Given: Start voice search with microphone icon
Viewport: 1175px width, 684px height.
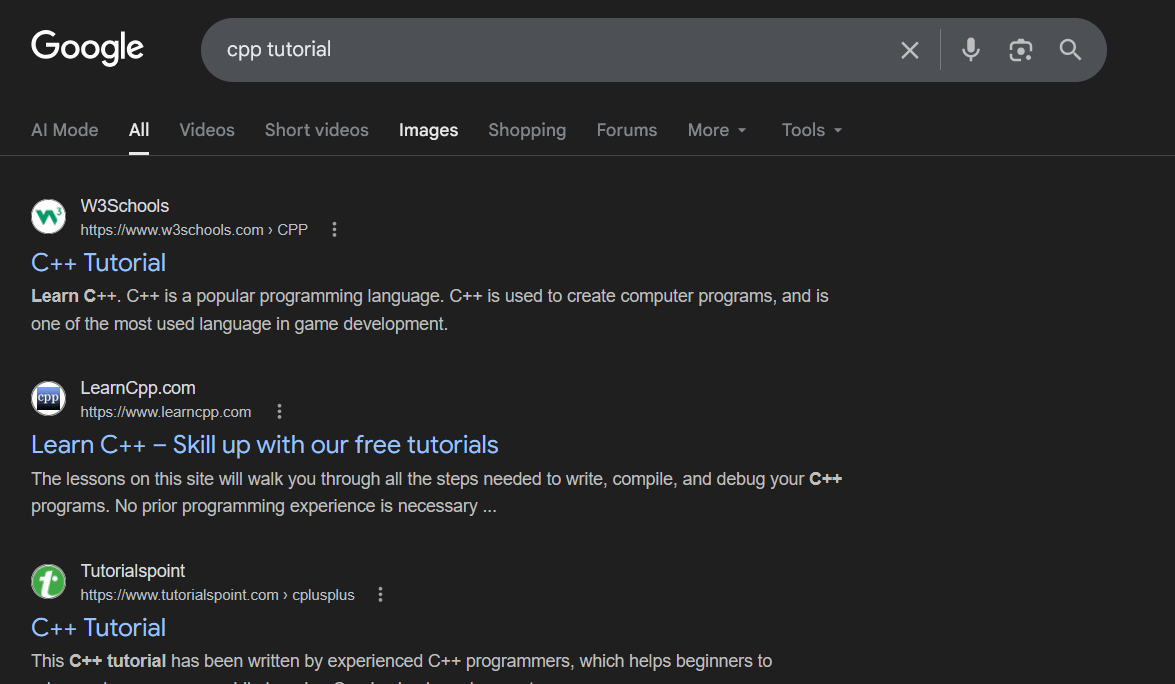Looking at the screenshot, I should (970, 50).
